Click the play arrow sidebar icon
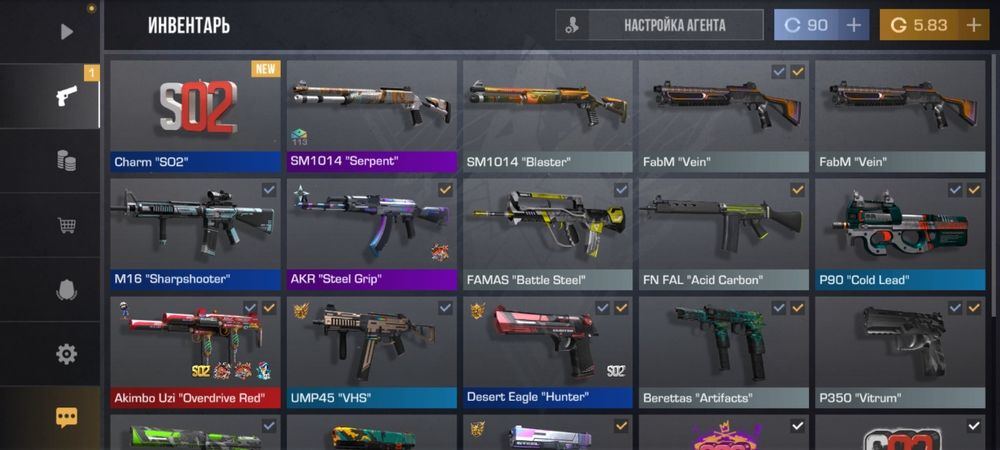This screenshot has height=450, width=1000. pos(66,31)
